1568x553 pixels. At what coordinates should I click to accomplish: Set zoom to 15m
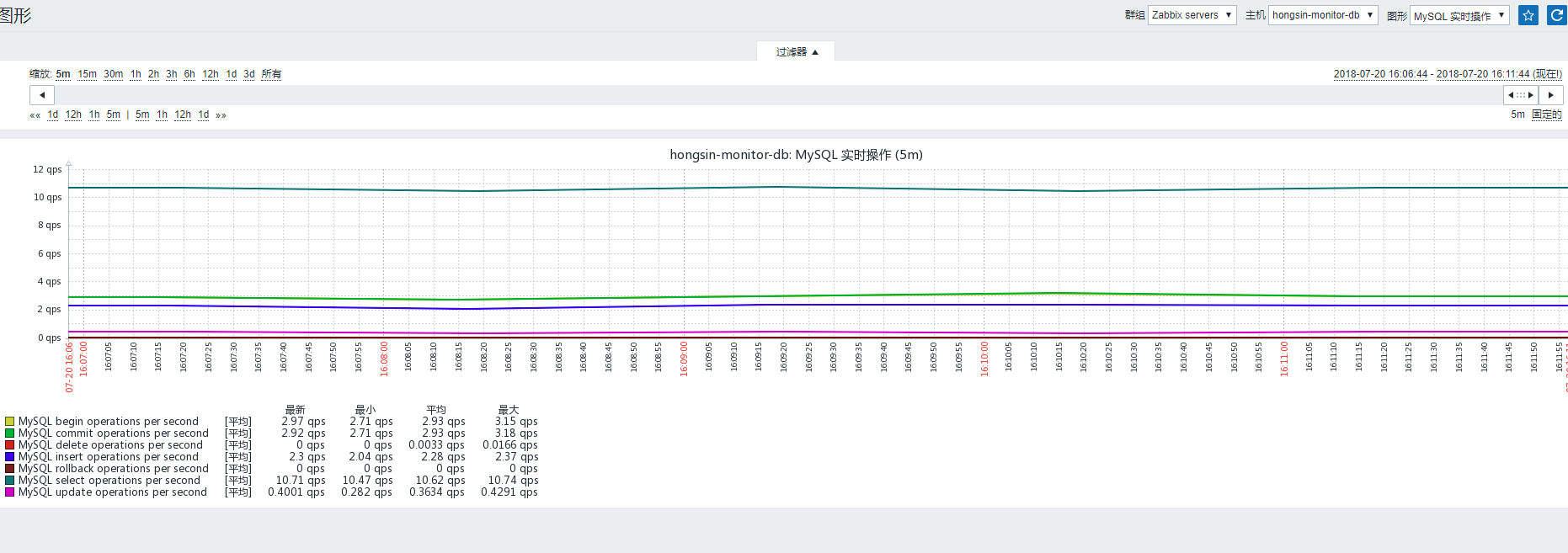pos(87,74)
